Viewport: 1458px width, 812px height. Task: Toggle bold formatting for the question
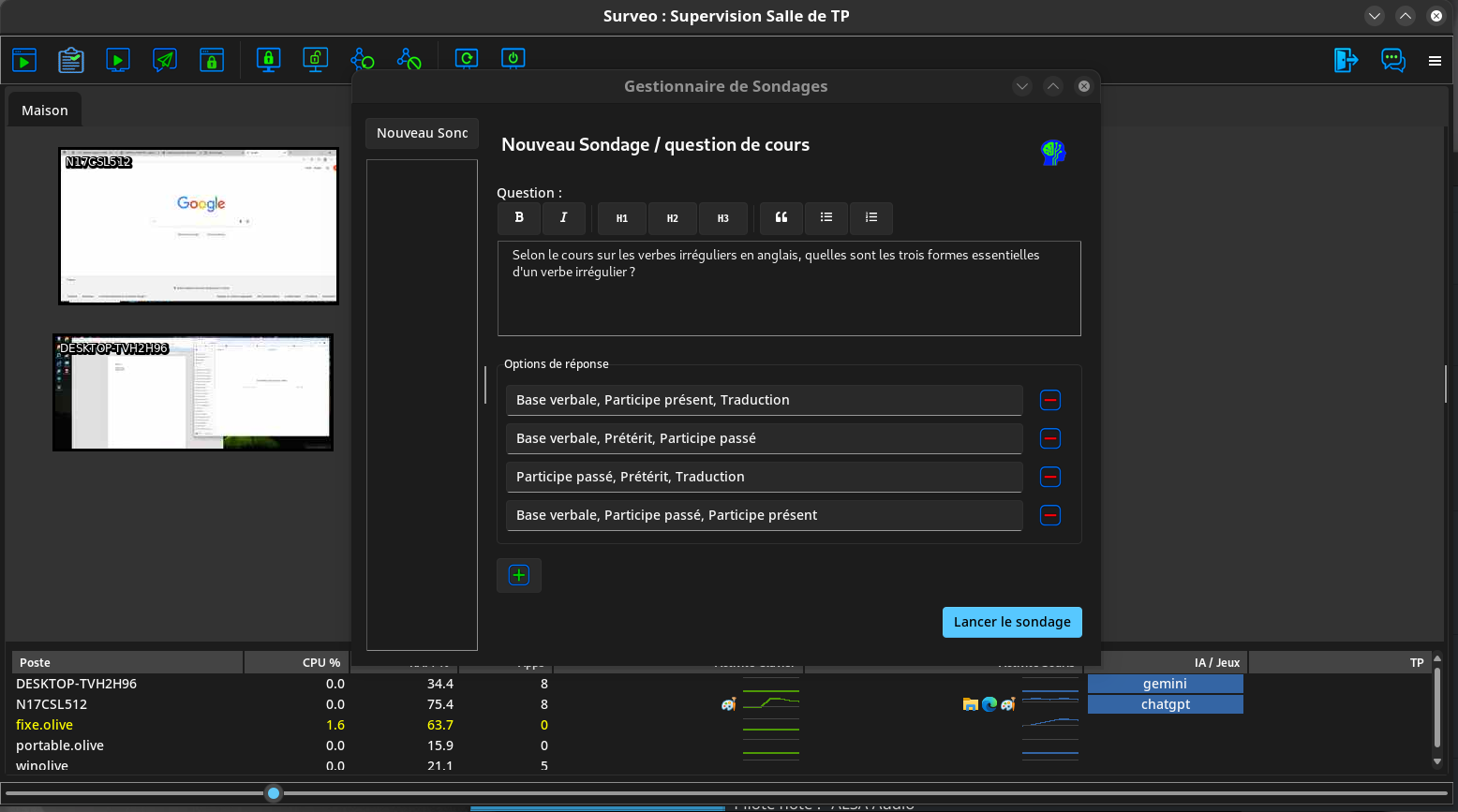pos(519,218)
